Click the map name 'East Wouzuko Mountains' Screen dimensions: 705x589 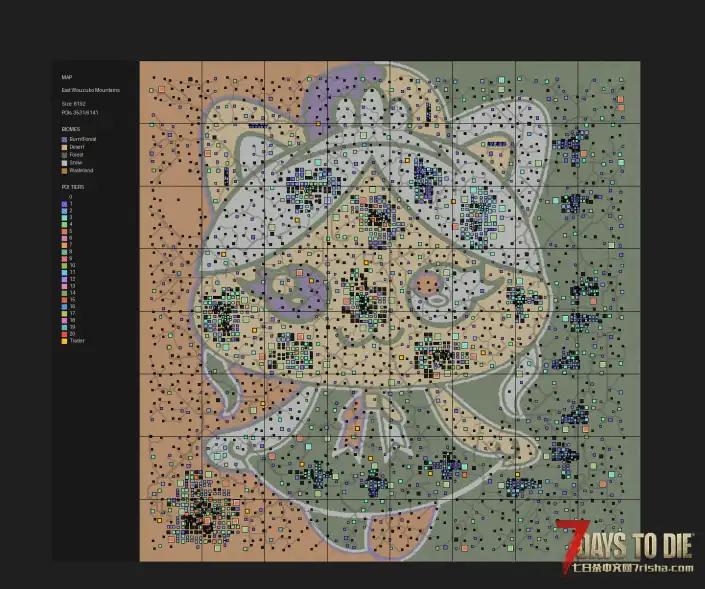tap(91, 90)
